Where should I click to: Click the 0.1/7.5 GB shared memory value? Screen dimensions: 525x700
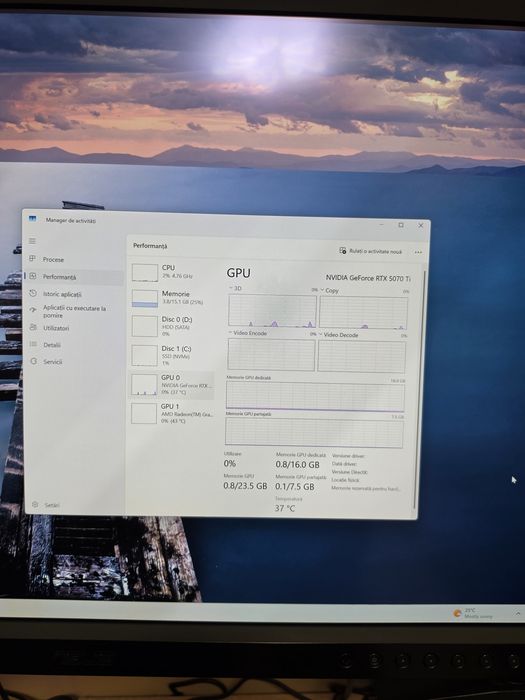click(295, 487)
